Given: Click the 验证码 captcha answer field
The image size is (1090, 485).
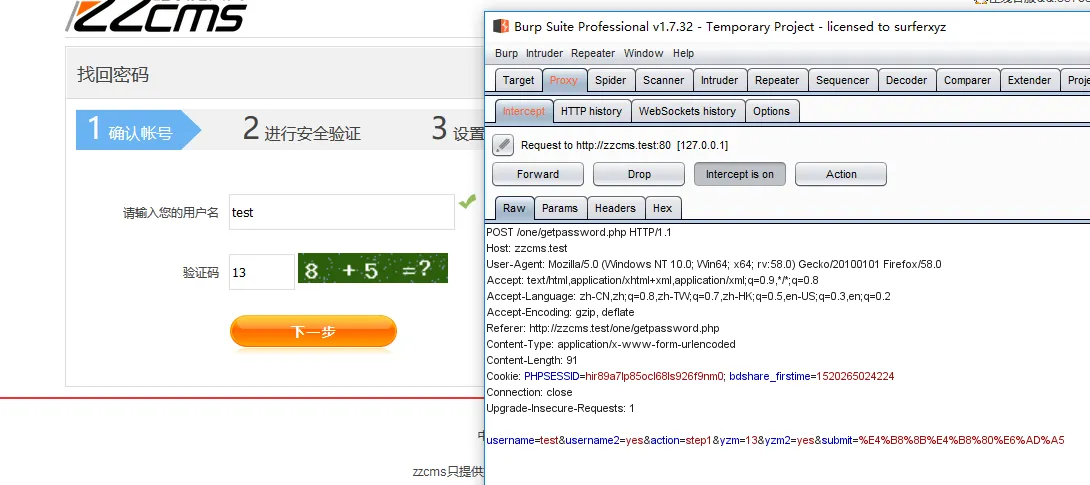Looking at the screenshot, I should tap(261, 272).
